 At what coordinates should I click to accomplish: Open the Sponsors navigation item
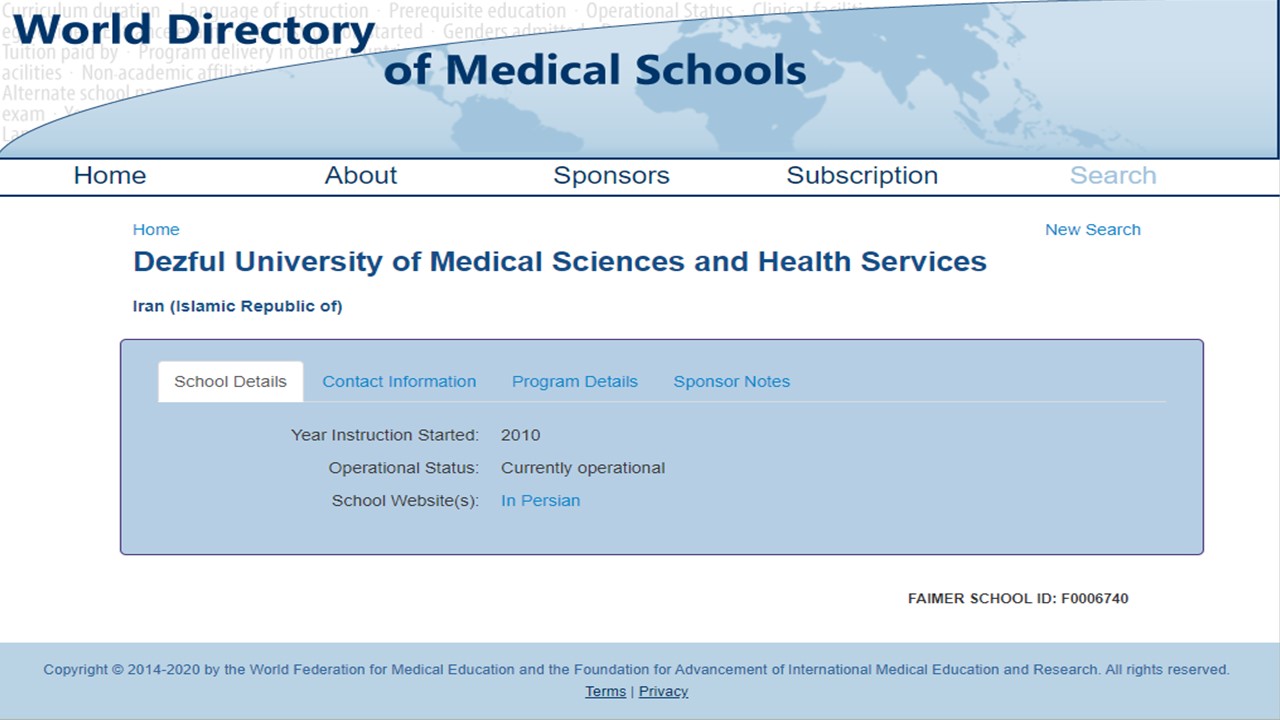611,176
